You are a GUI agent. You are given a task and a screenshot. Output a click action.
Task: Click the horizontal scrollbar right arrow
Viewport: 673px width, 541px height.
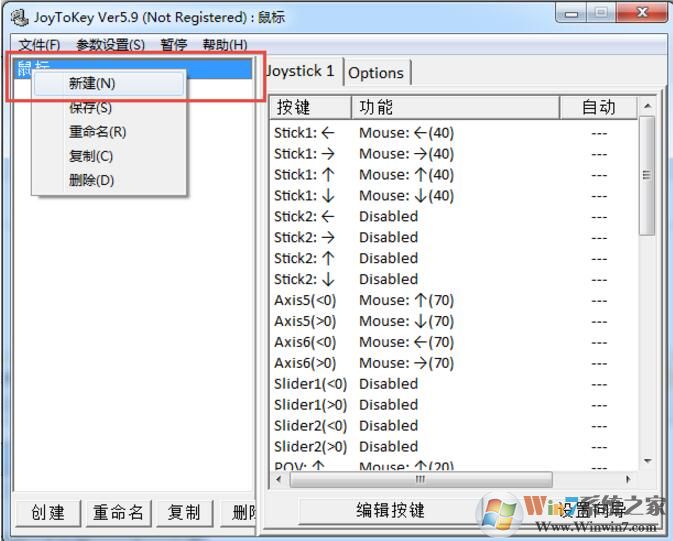point(629,479)
